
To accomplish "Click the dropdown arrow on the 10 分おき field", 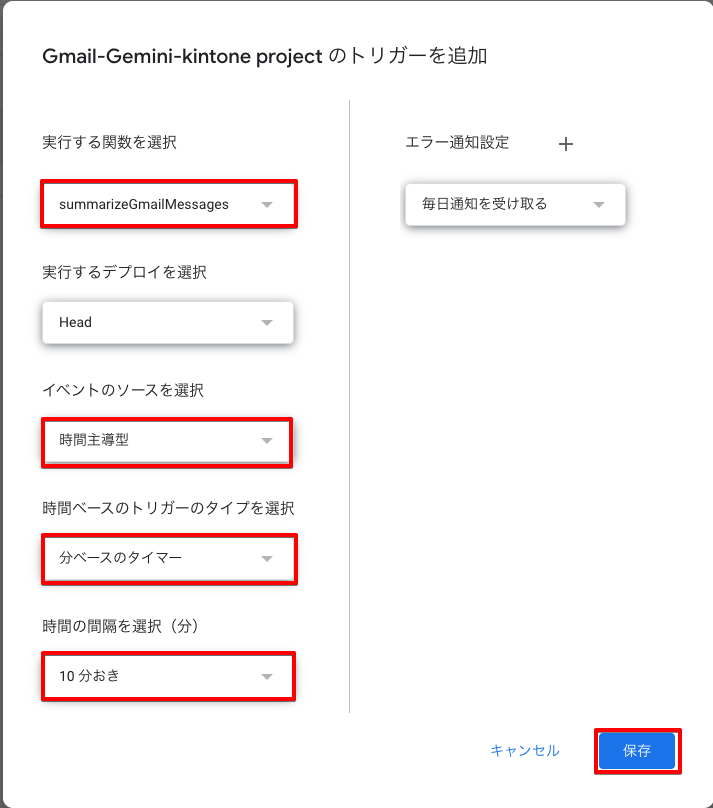I will click(x=266, y=676).
